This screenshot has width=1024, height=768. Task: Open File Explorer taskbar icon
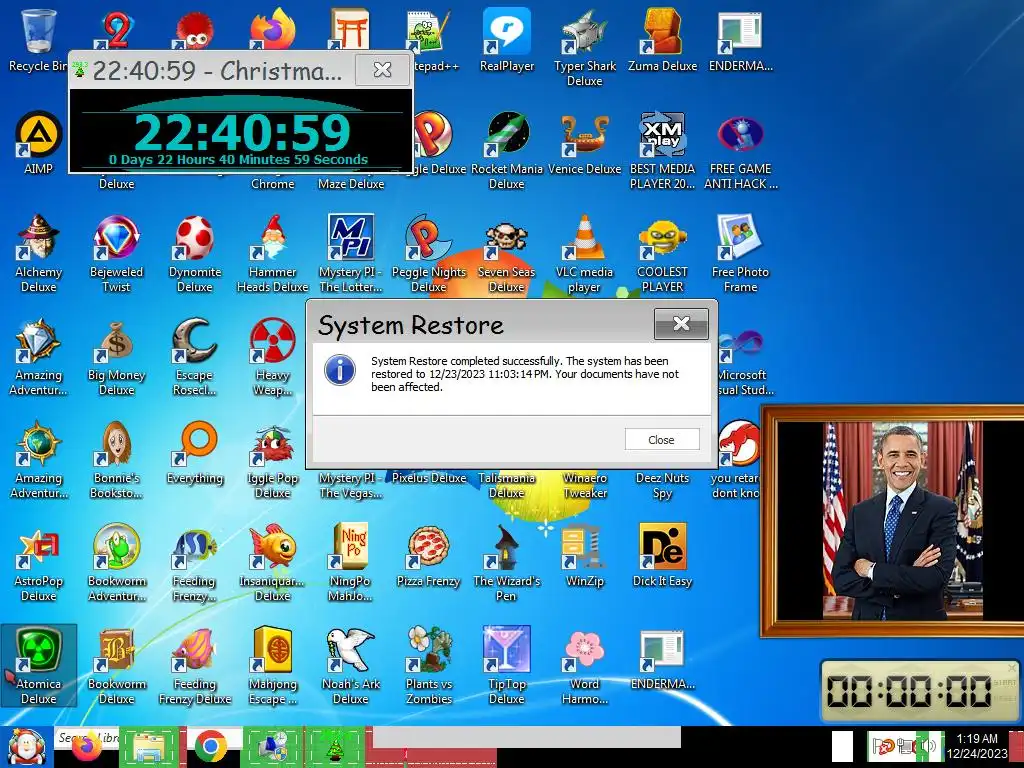click(x=148, y=747)
